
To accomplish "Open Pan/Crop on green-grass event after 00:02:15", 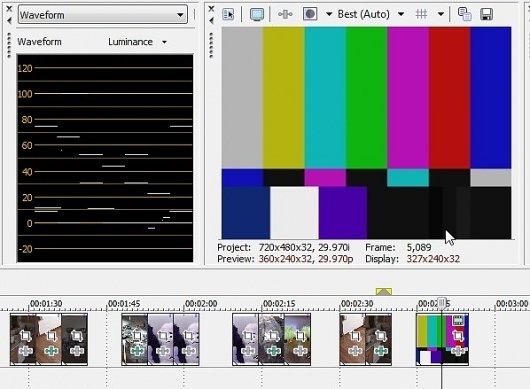I will coord(299,336).
